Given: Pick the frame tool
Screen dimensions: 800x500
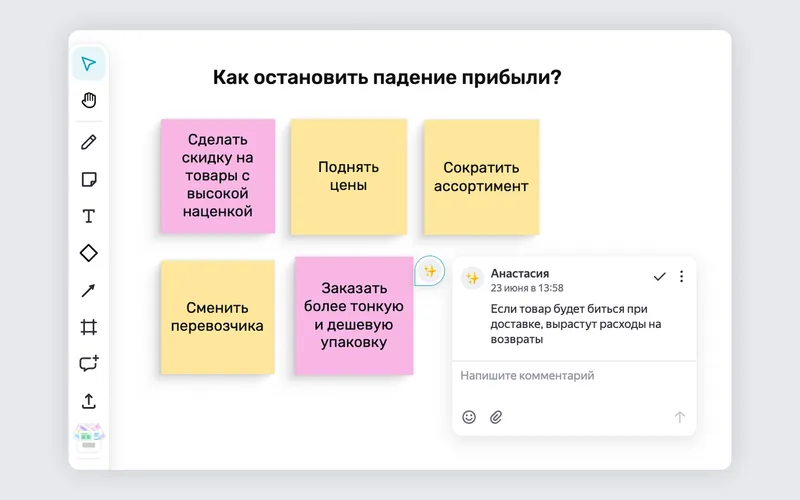Looking at the screenshot, I should pos(89,327).
